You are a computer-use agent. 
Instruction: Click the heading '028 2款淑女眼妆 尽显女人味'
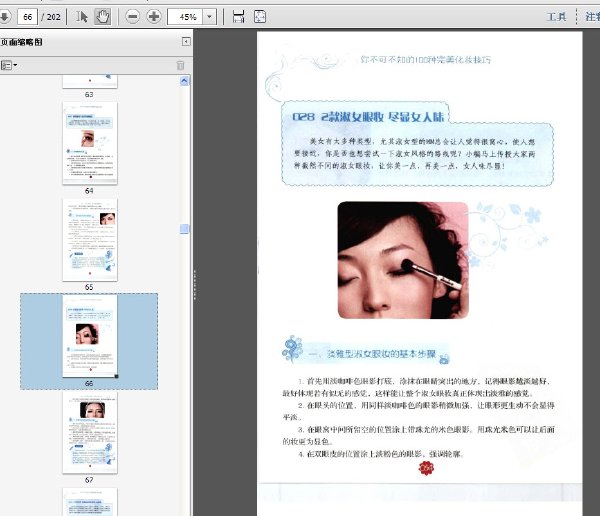368,116
